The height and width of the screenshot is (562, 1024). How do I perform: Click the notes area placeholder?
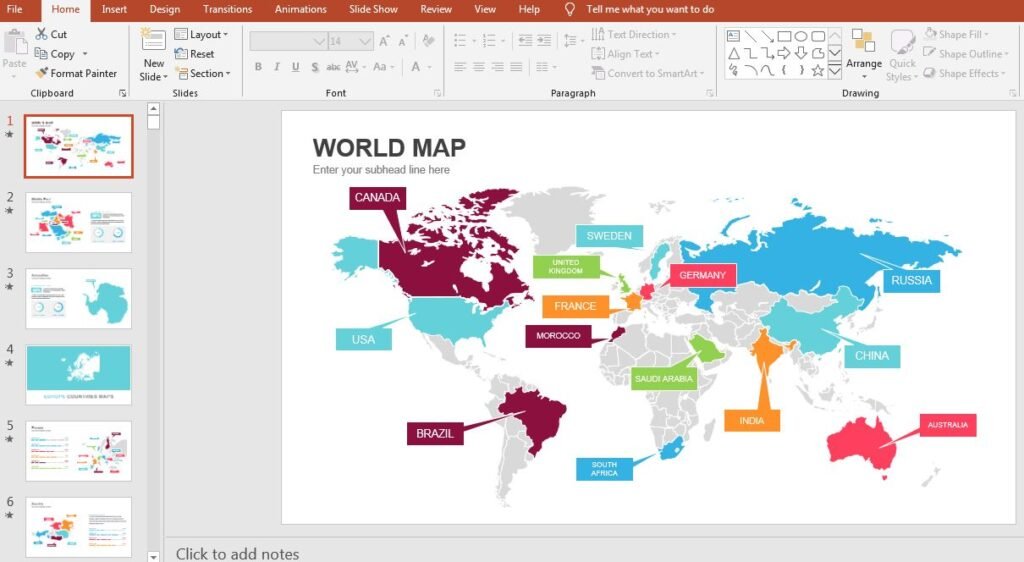237,554
